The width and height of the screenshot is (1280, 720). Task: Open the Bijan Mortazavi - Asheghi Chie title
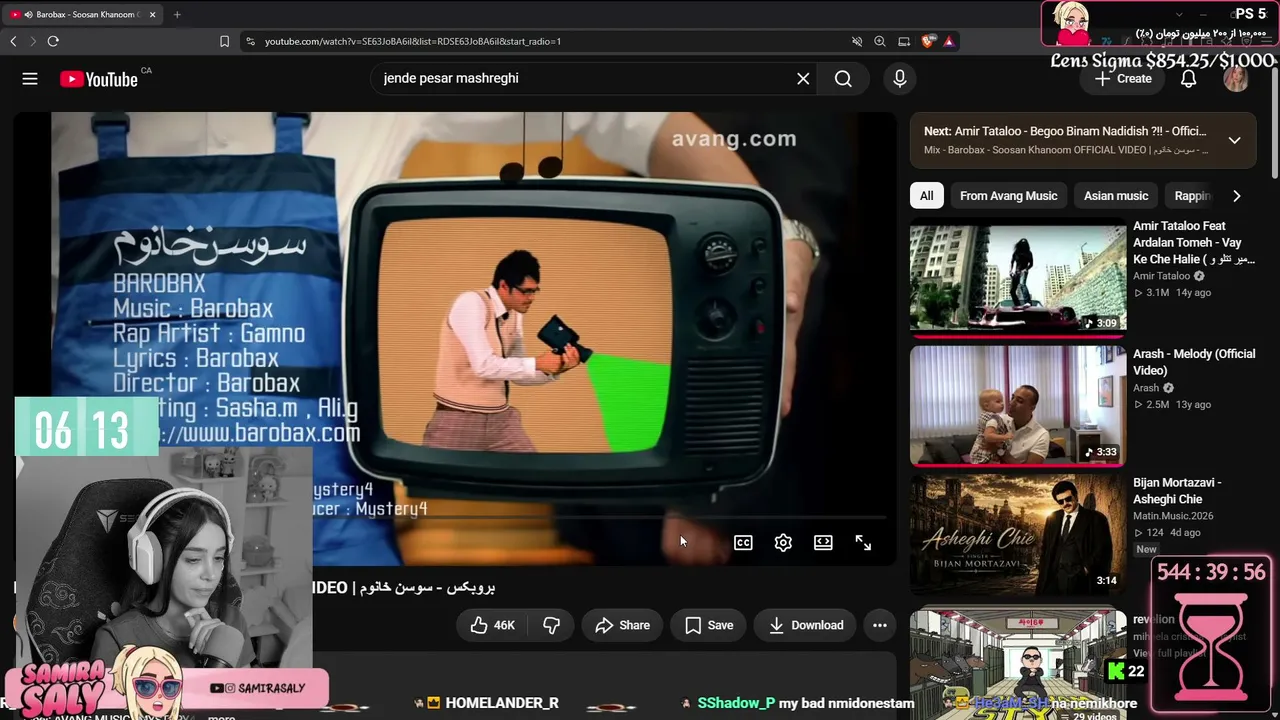point(1177,490)
